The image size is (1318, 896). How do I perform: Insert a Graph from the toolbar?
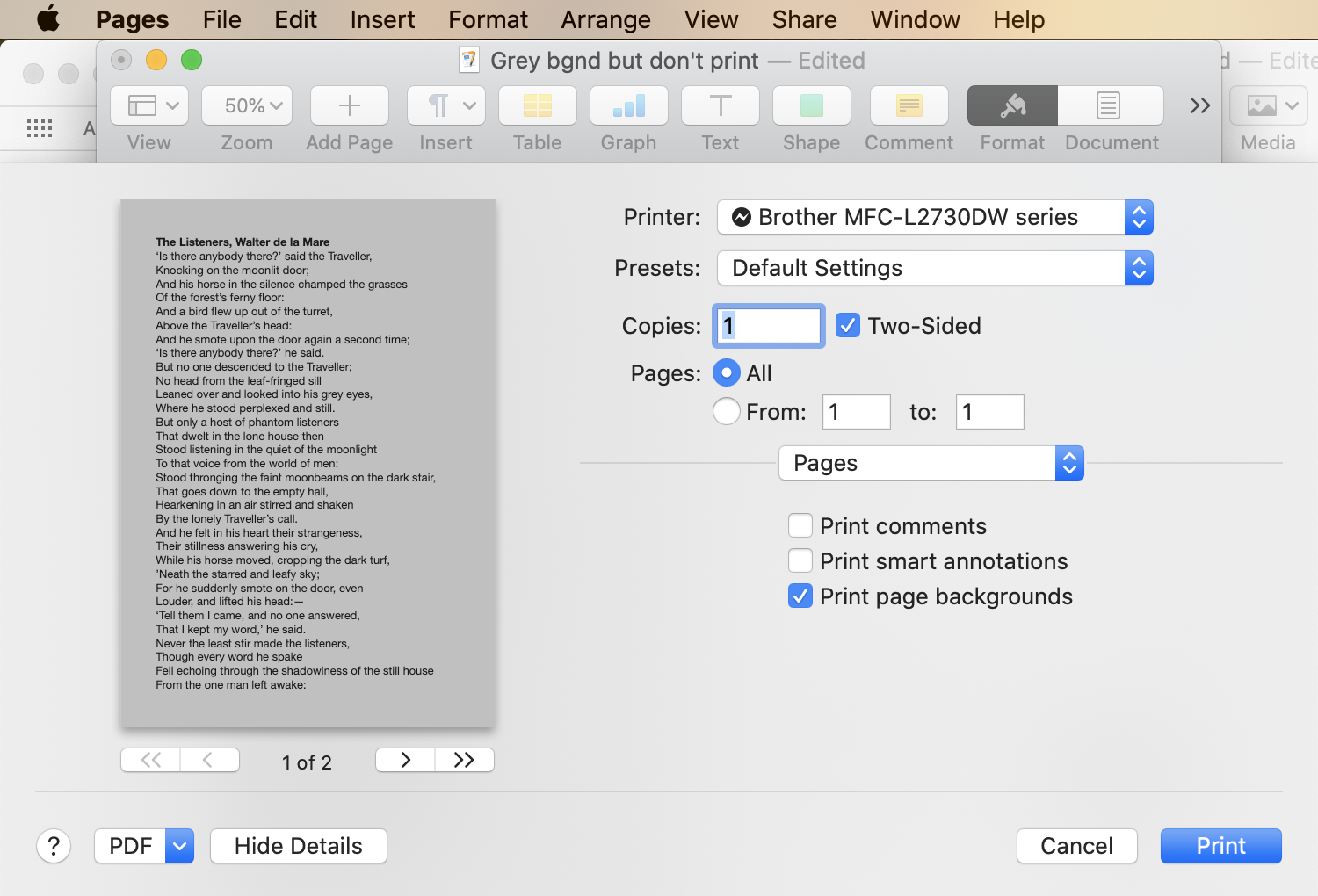point(629,106)
